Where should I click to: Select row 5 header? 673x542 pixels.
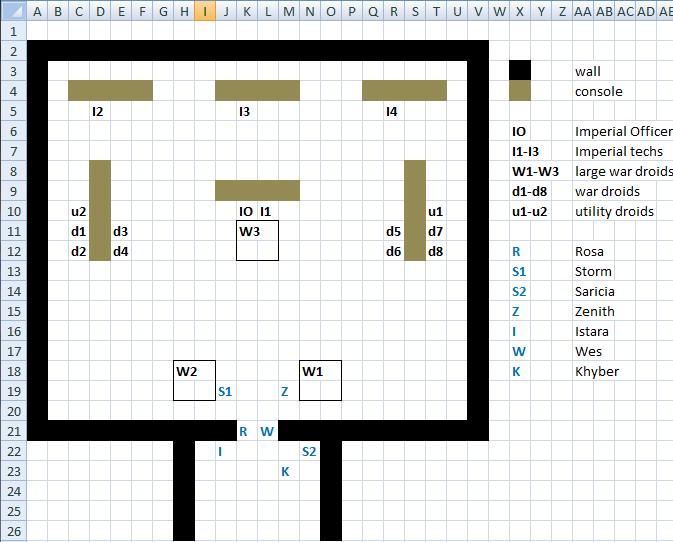point(13,112)
